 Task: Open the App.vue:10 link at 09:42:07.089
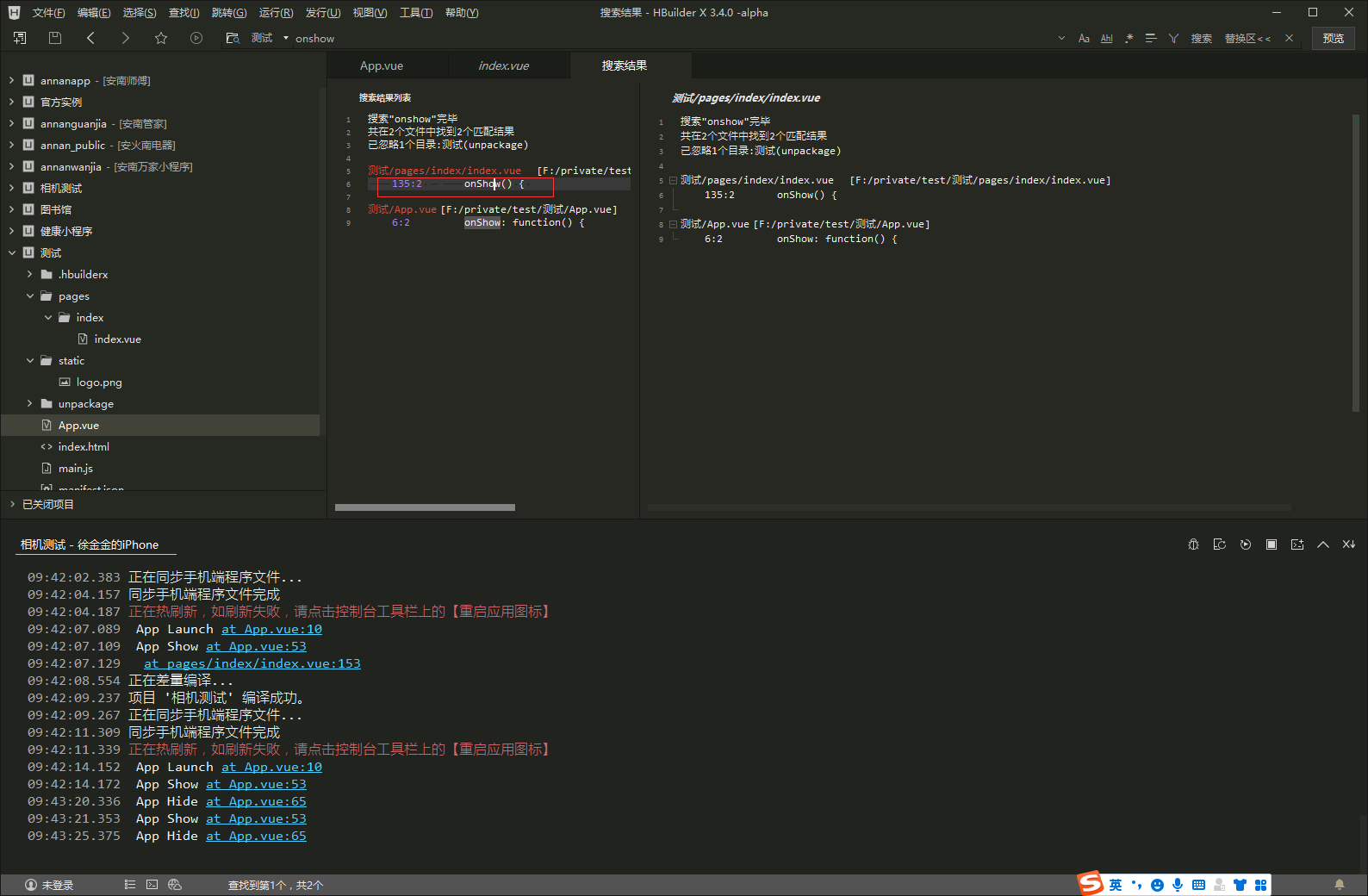pos(271,630)
